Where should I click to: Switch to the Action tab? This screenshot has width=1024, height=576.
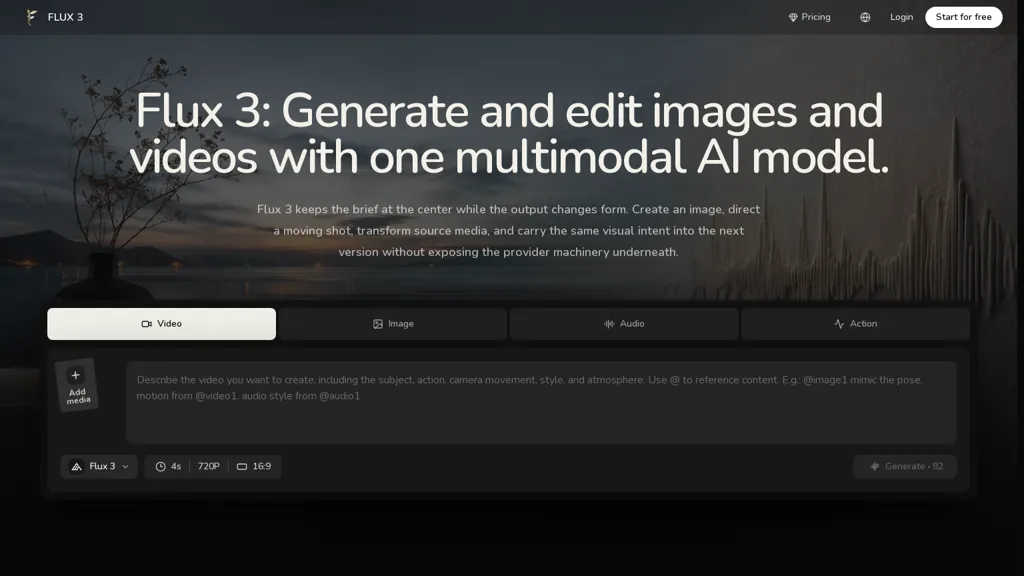pos(856,324)
